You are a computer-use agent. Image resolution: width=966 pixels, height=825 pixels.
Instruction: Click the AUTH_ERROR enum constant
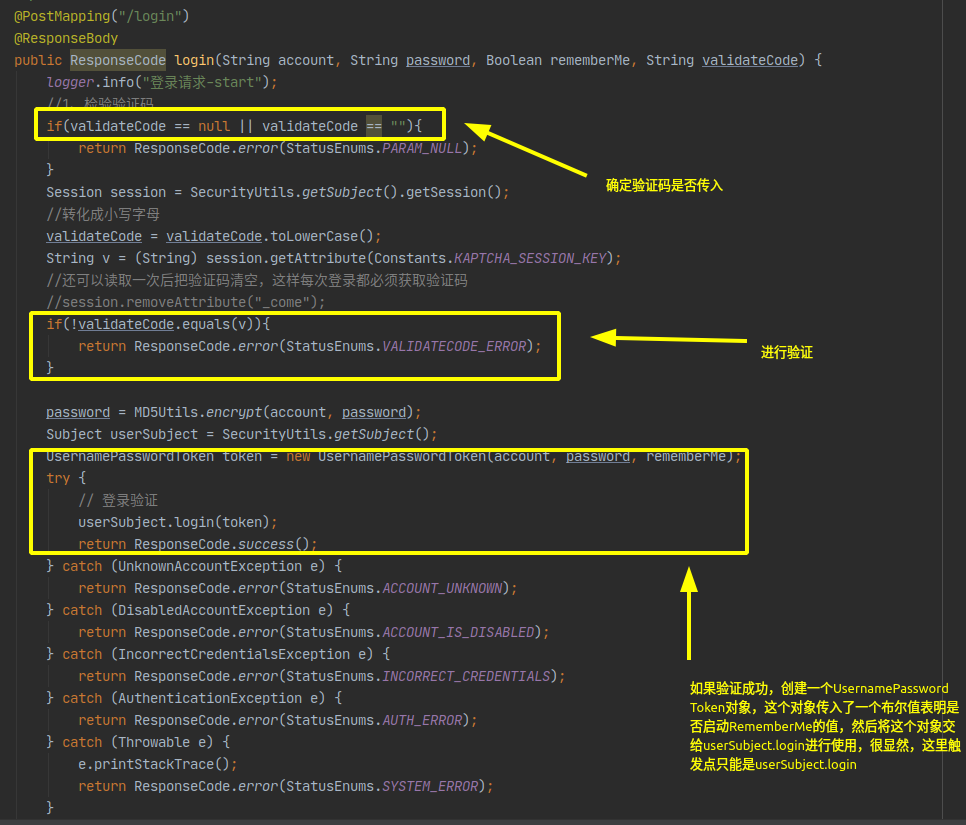point(423,720)
